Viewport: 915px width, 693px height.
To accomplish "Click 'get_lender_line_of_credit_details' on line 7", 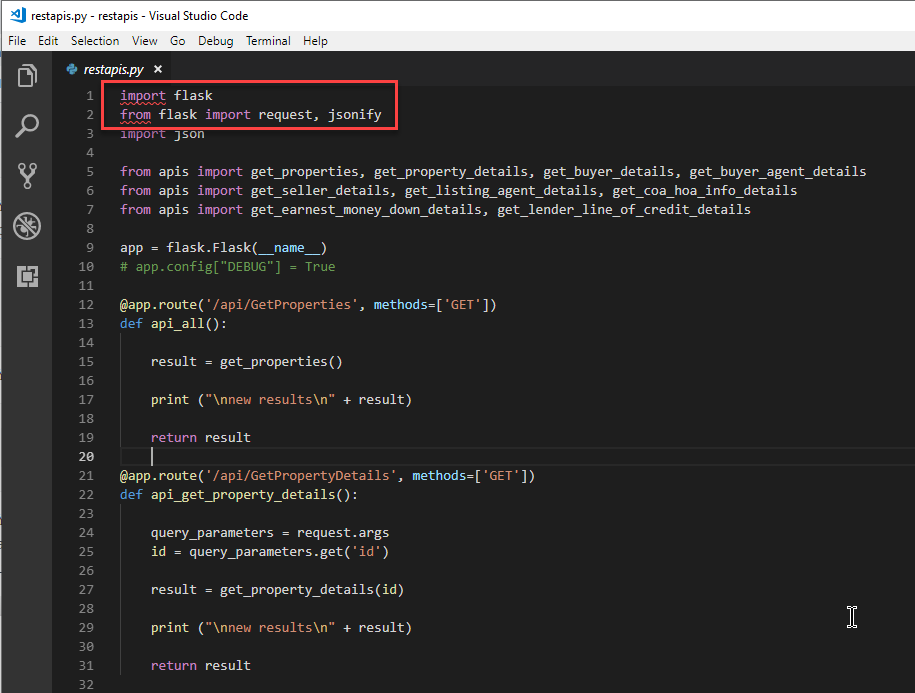I will click(624, 209).
